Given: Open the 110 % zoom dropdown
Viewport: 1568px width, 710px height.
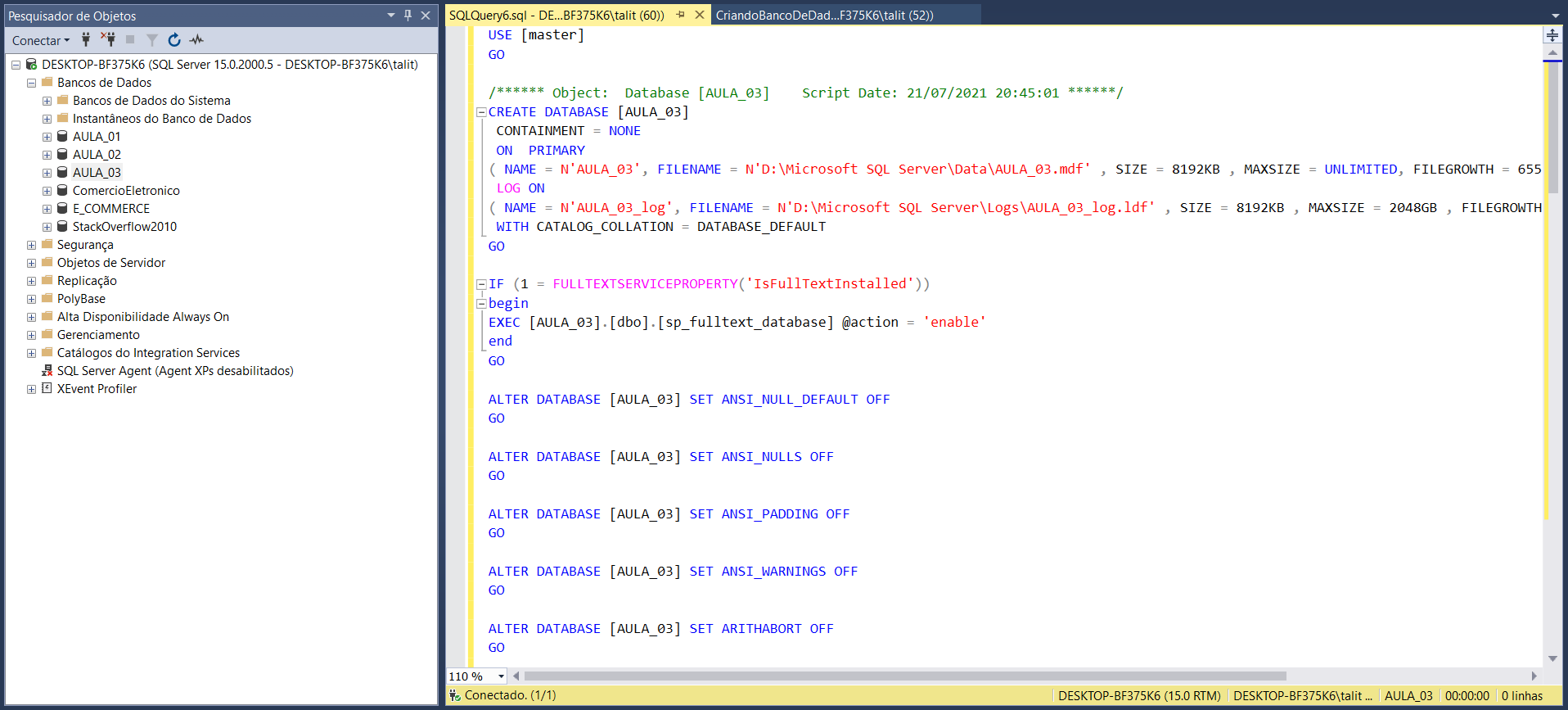Looking at the screenshot, I should 501,676.
